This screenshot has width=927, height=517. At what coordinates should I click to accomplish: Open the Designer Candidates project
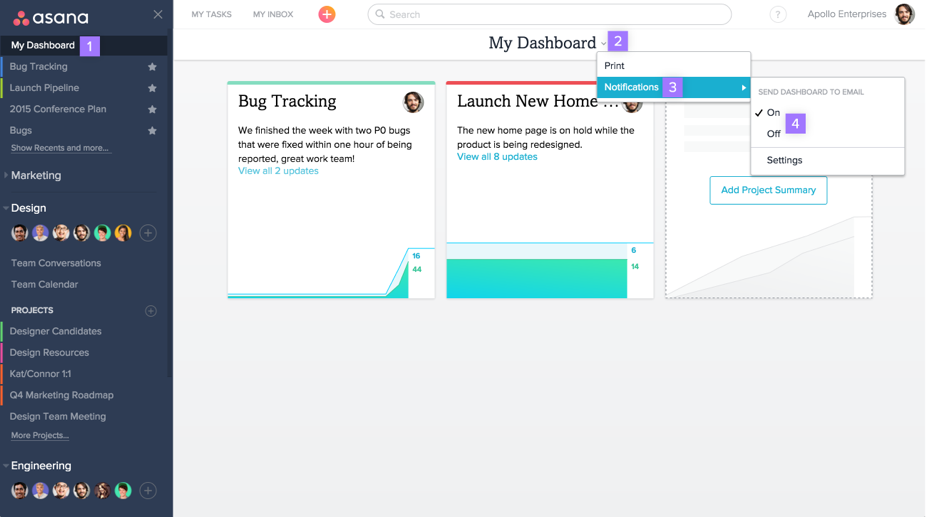point(56,332)
